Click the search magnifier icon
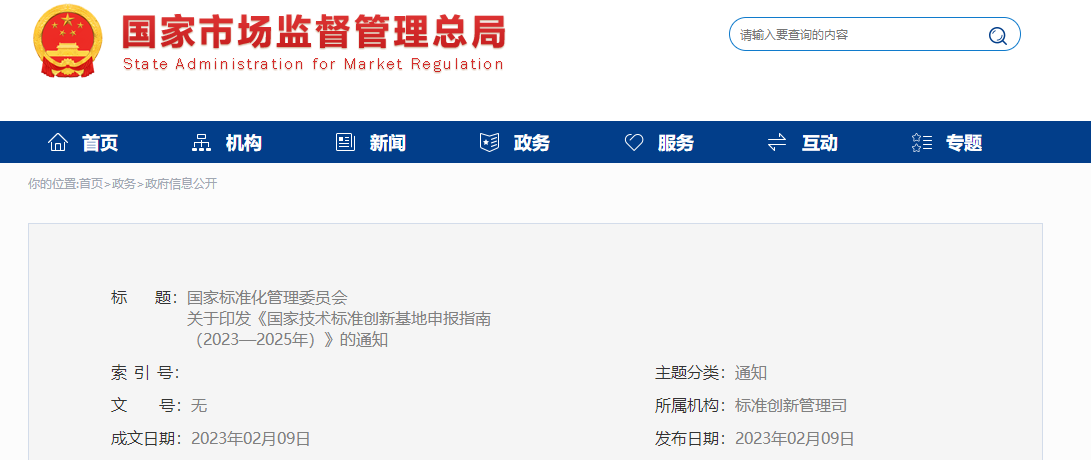 [997, 35]
